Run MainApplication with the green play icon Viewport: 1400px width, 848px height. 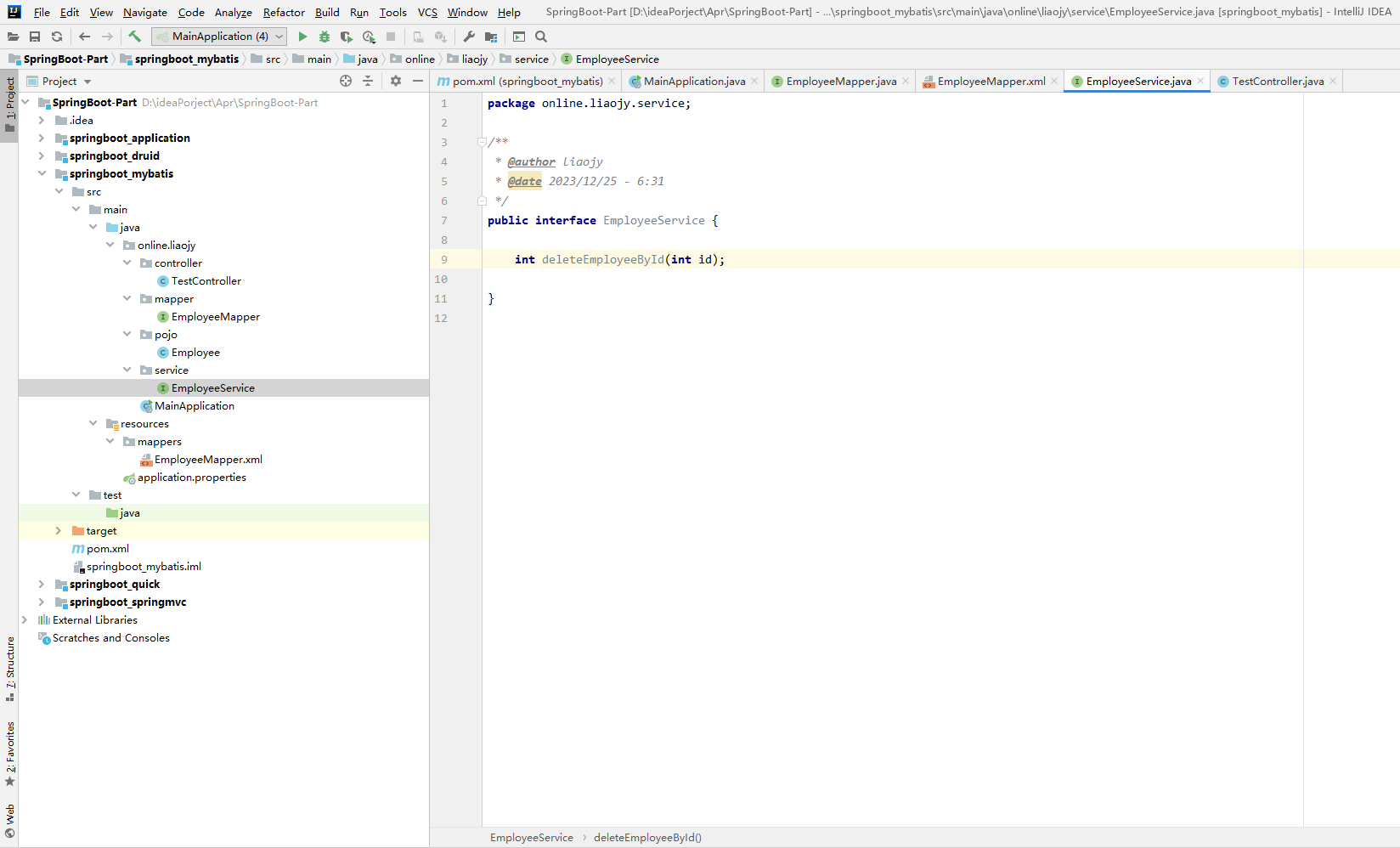pyautogui.click(x=302, y=37)
